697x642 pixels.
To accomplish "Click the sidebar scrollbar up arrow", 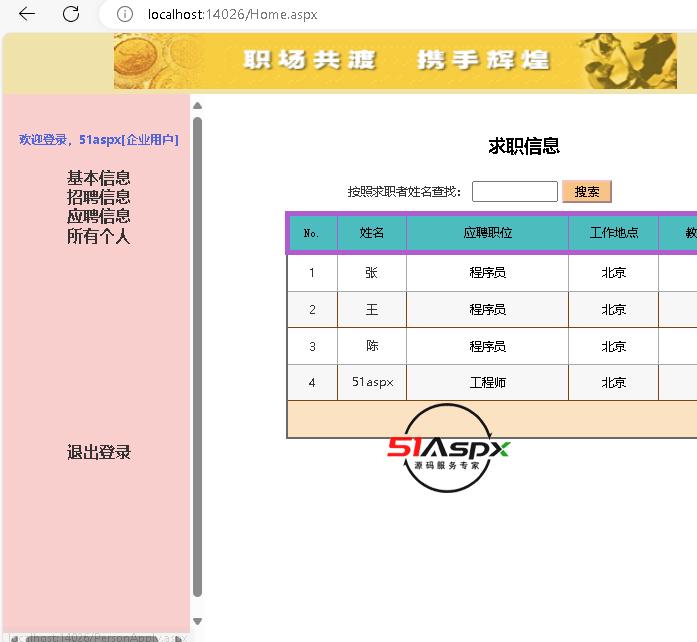I will (198, 106).
